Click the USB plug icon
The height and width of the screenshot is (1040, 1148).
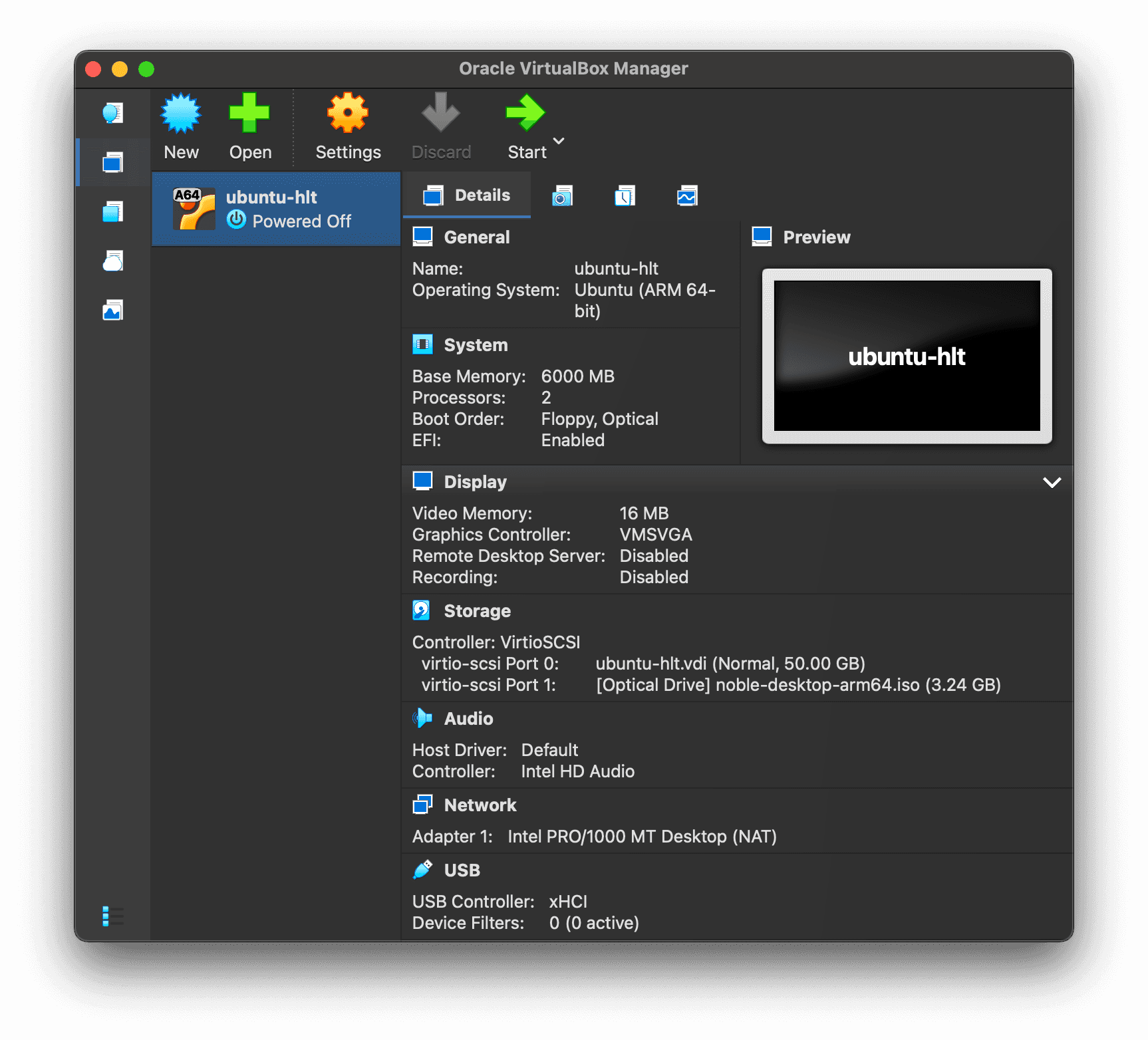click(423, 870)
